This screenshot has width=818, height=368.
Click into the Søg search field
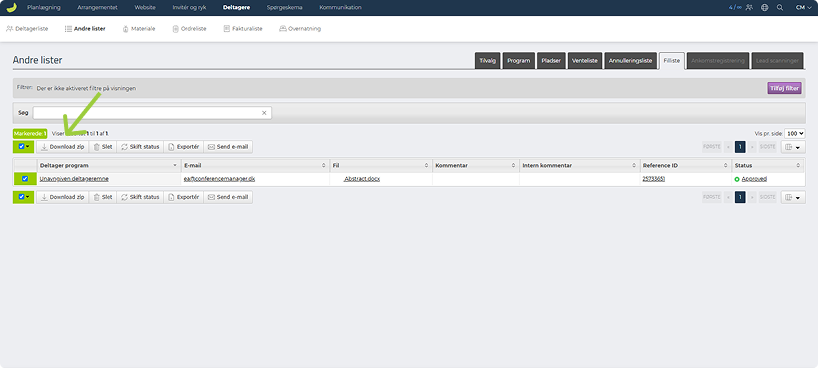[x=152, y=113]
